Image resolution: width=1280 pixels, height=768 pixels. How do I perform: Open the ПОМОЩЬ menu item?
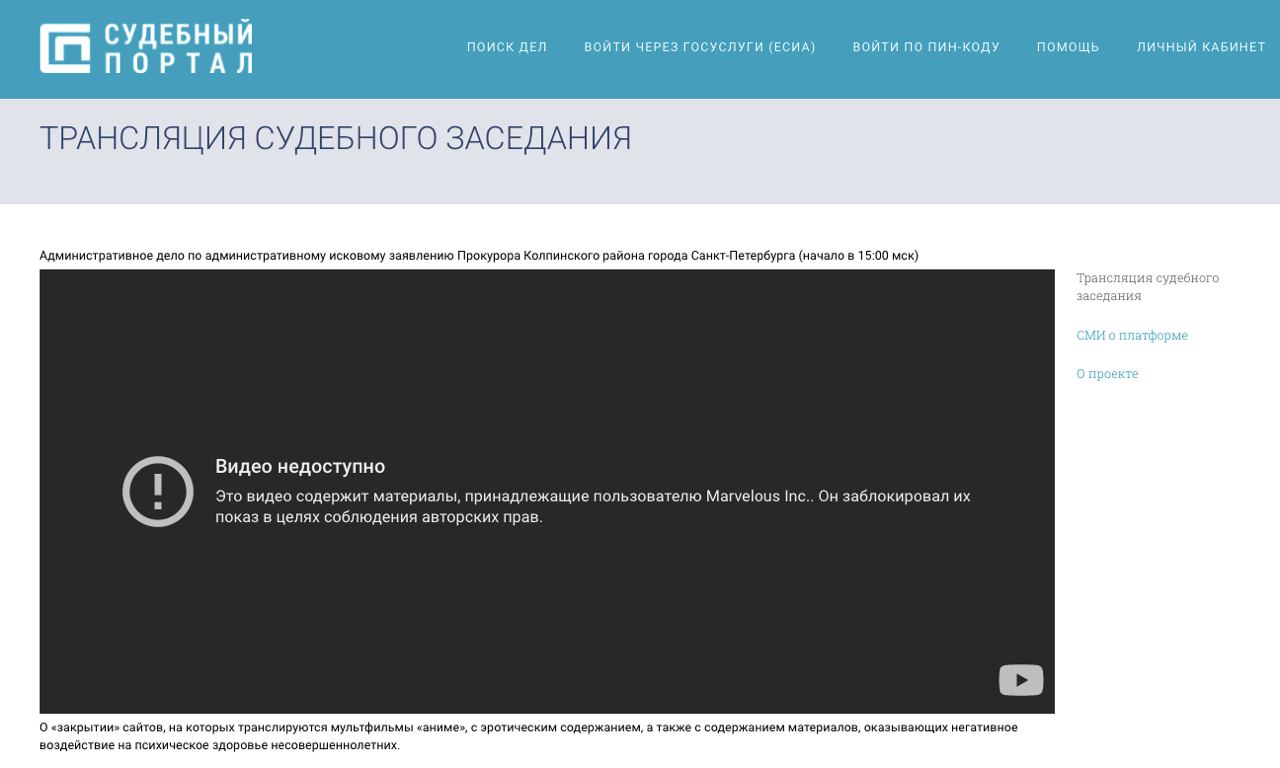[x=1068, y=47]
